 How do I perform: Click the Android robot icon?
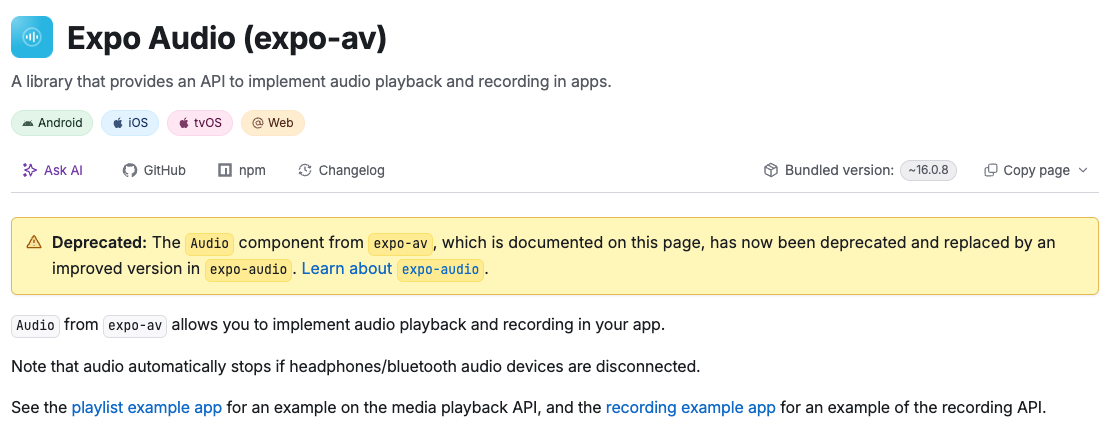(28, 123)
